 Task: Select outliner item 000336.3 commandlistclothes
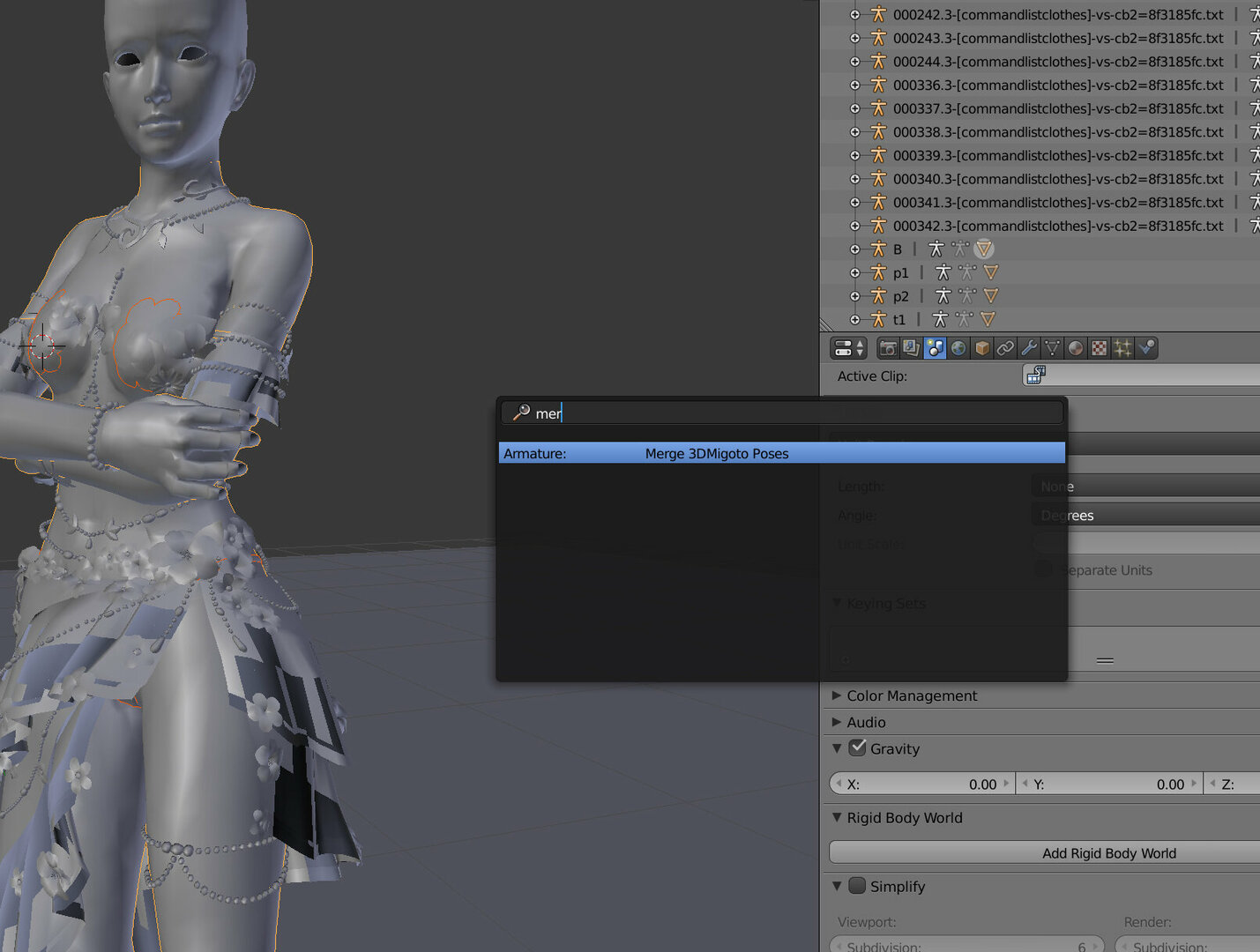tap(1058, 85)
